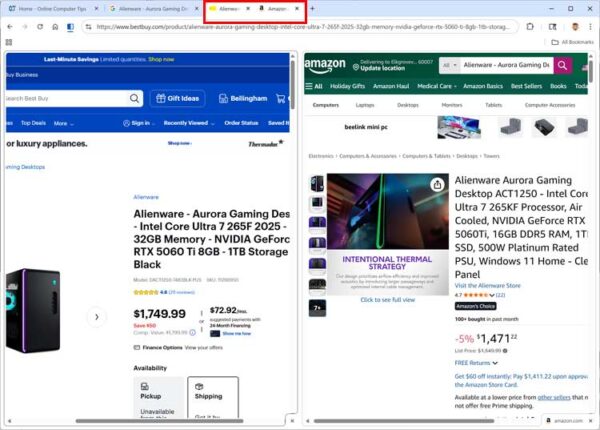Share the Amazon product image with the share icon

(437, 185)
